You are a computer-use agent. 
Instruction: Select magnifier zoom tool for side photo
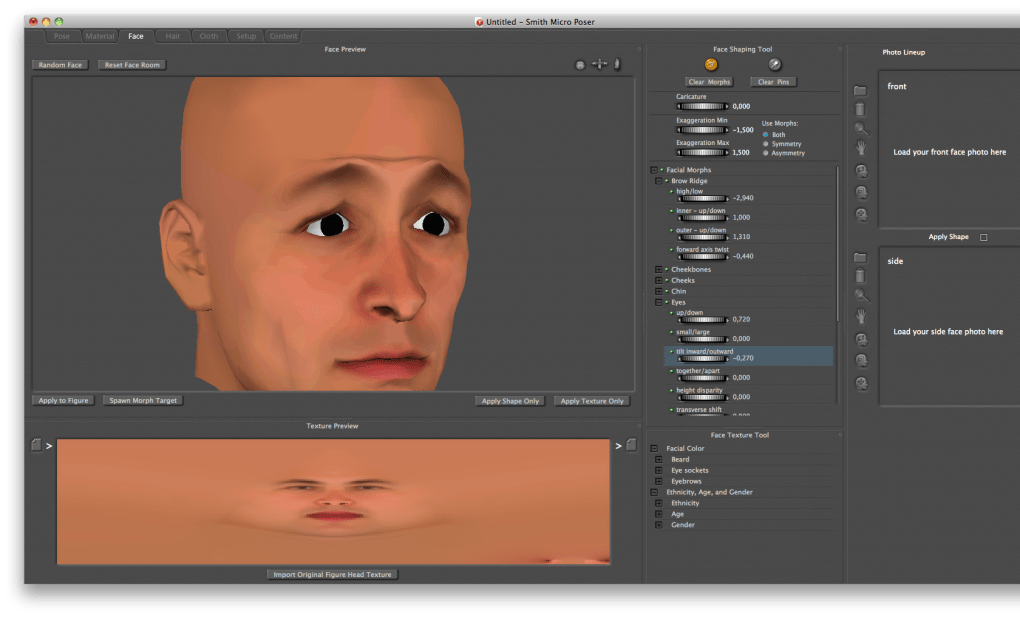[x=860, y=296]
